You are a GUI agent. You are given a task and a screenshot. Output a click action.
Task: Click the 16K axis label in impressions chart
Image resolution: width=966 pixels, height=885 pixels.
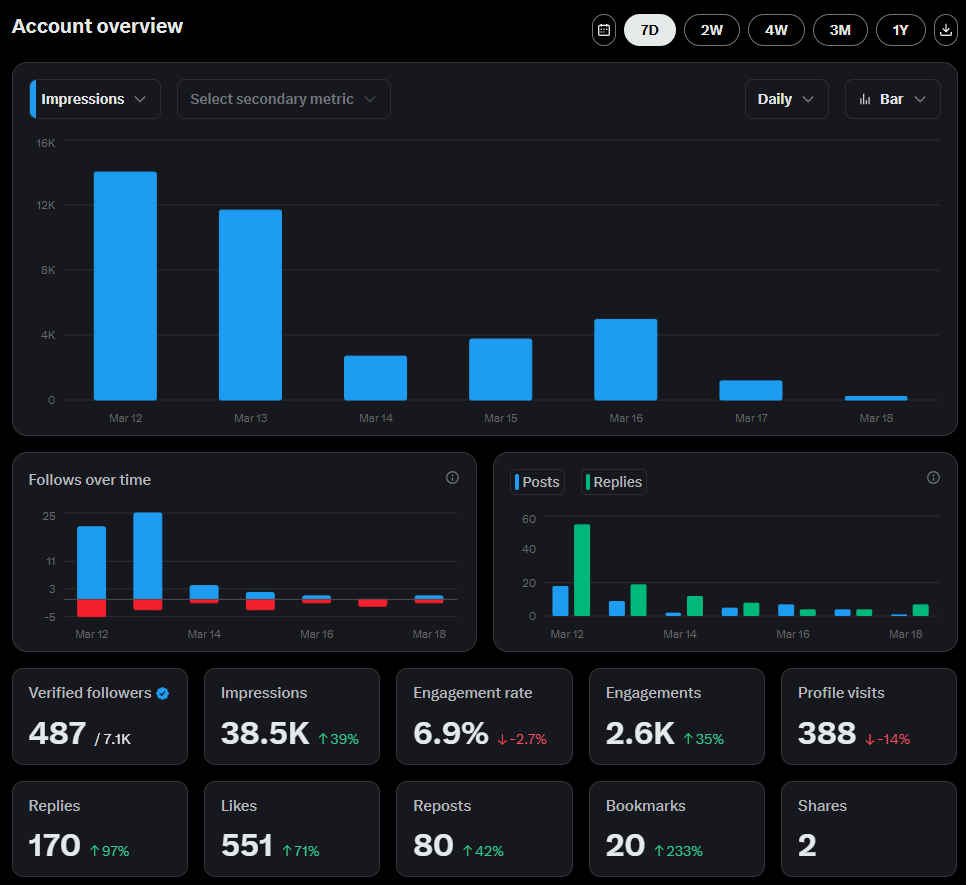point(46,143)
